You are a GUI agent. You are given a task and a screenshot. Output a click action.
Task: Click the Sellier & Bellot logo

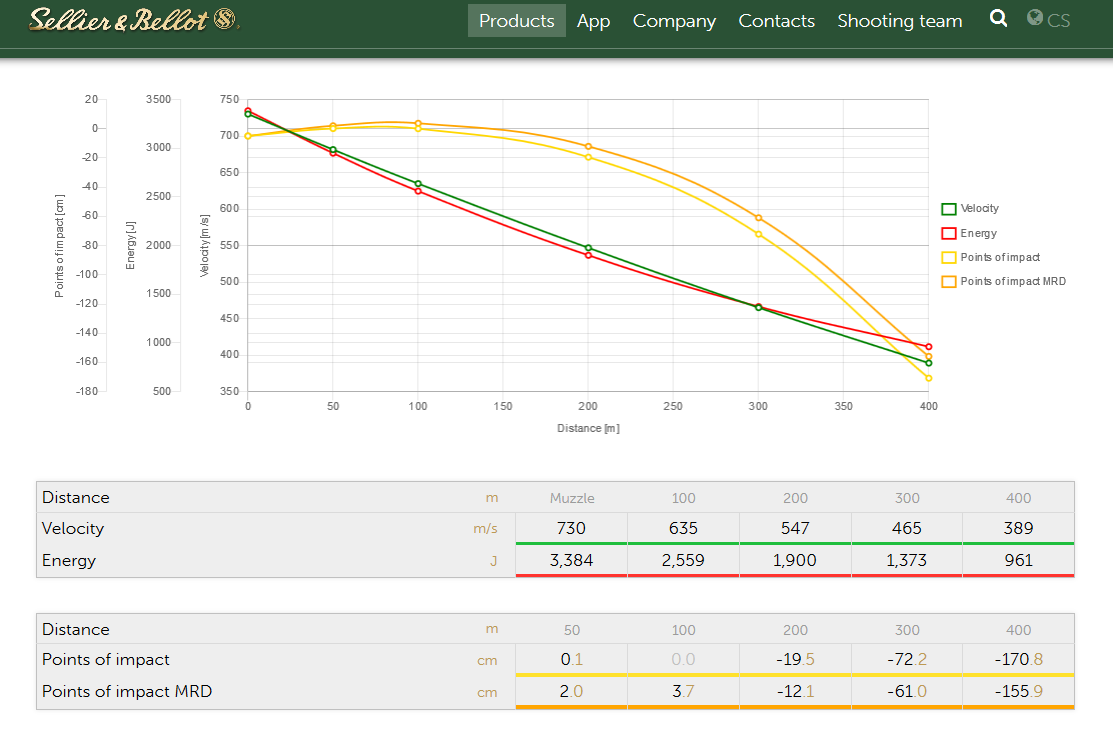[133, 20]
